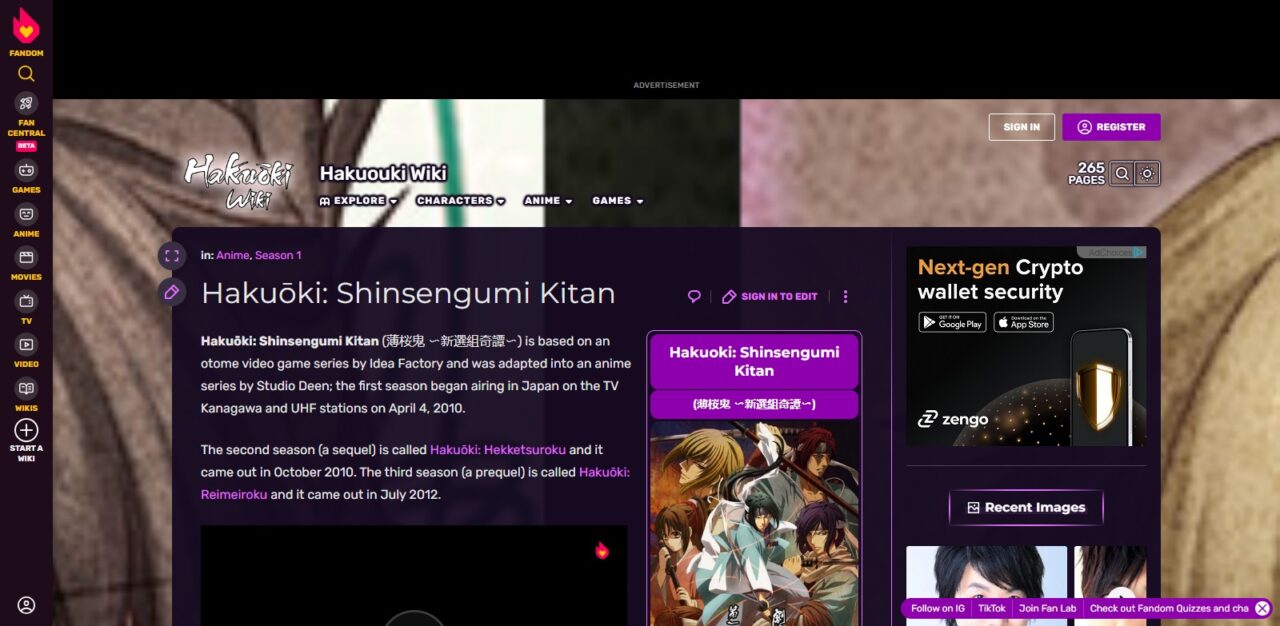Open the sidebar search magnifier
Screen dimensions: 1280x626
(x=26, y=73)
